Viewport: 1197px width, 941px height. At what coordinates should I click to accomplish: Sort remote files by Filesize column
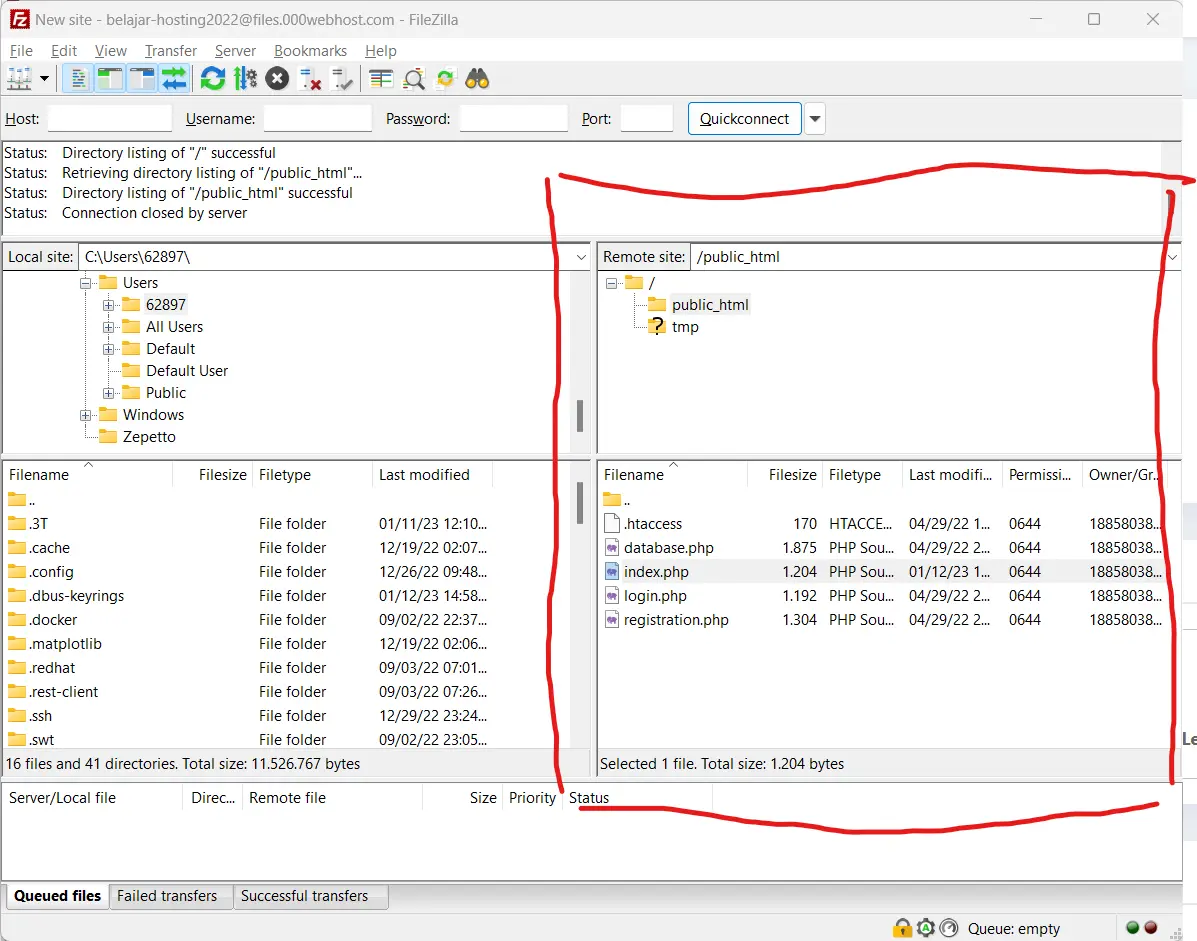click(x=784, y=475)
